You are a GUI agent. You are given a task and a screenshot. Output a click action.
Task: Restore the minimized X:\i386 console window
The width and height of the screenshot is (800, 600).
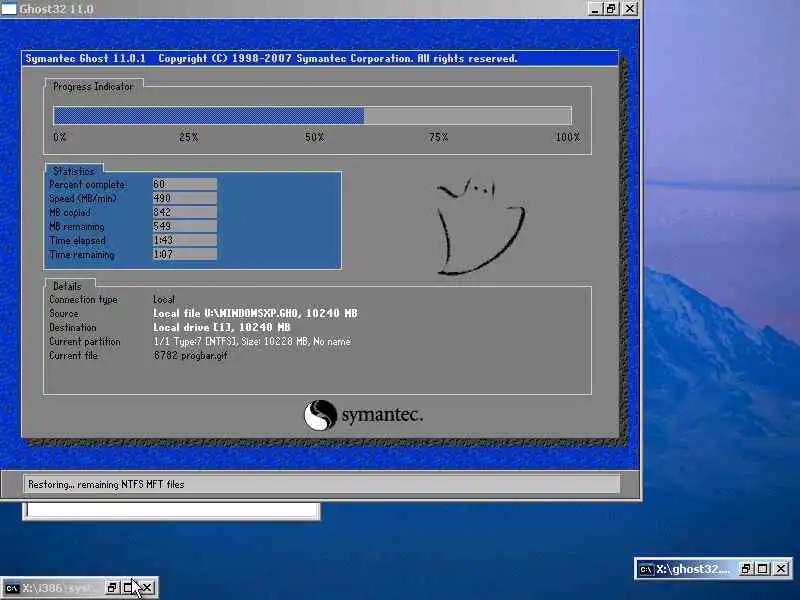coord(112,588)
